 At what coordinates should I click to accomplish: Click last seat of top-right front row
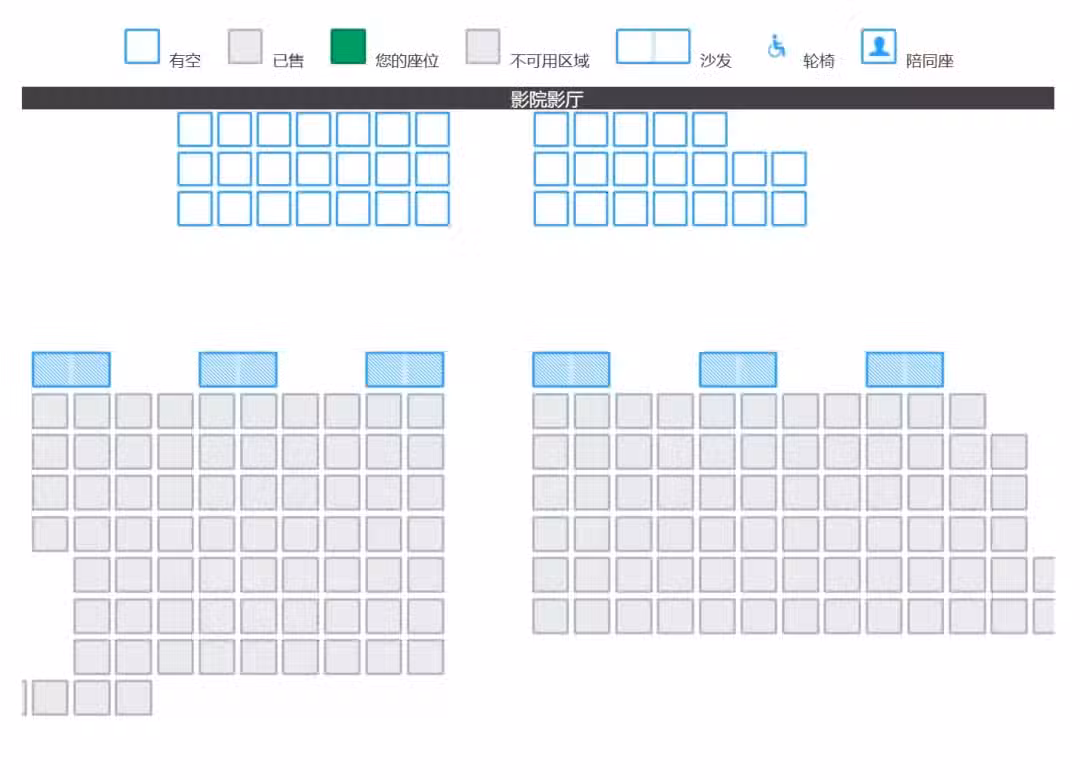[710, 130]
